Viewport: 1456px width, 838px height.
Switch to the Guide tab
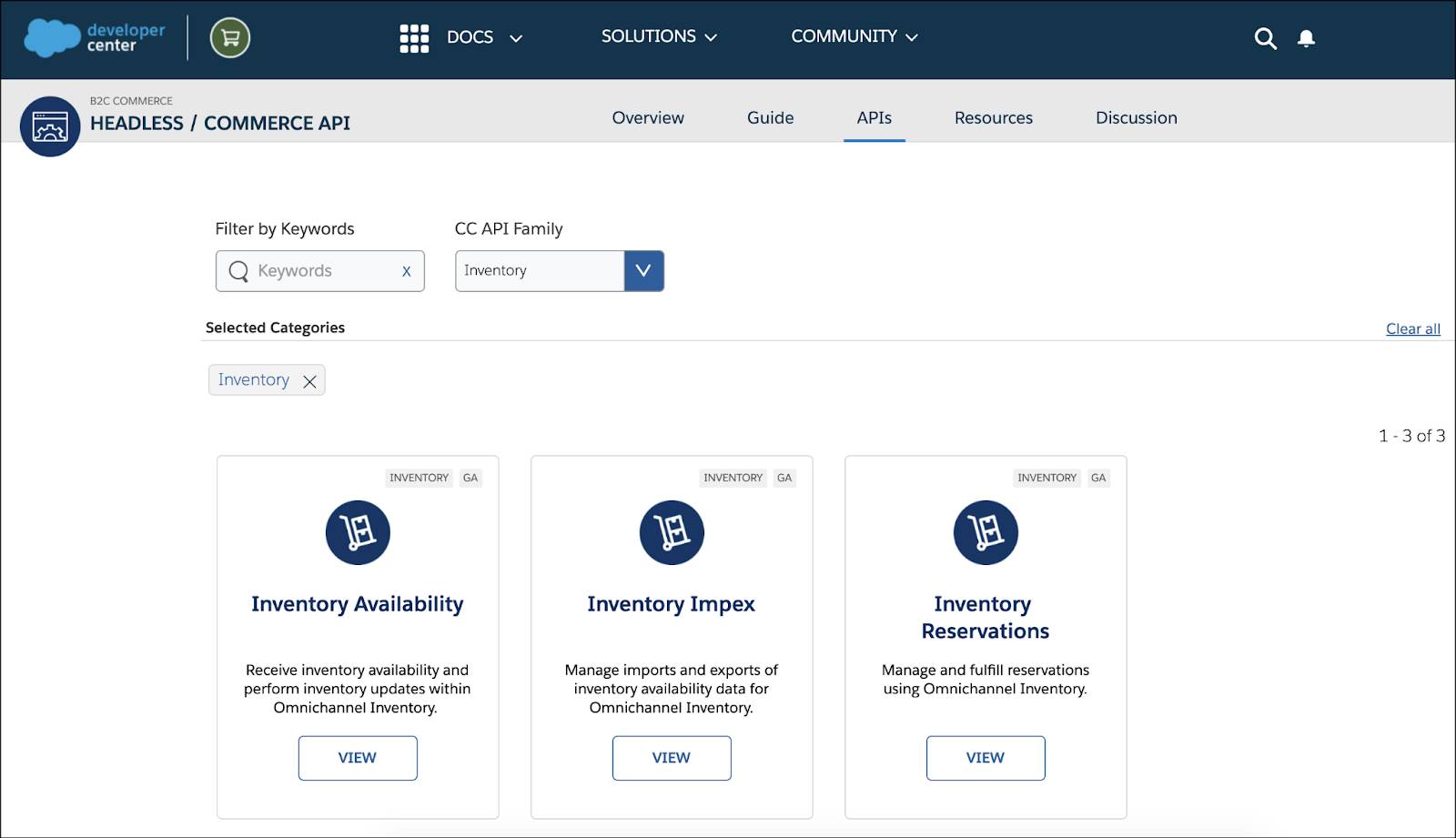point(769,117)
